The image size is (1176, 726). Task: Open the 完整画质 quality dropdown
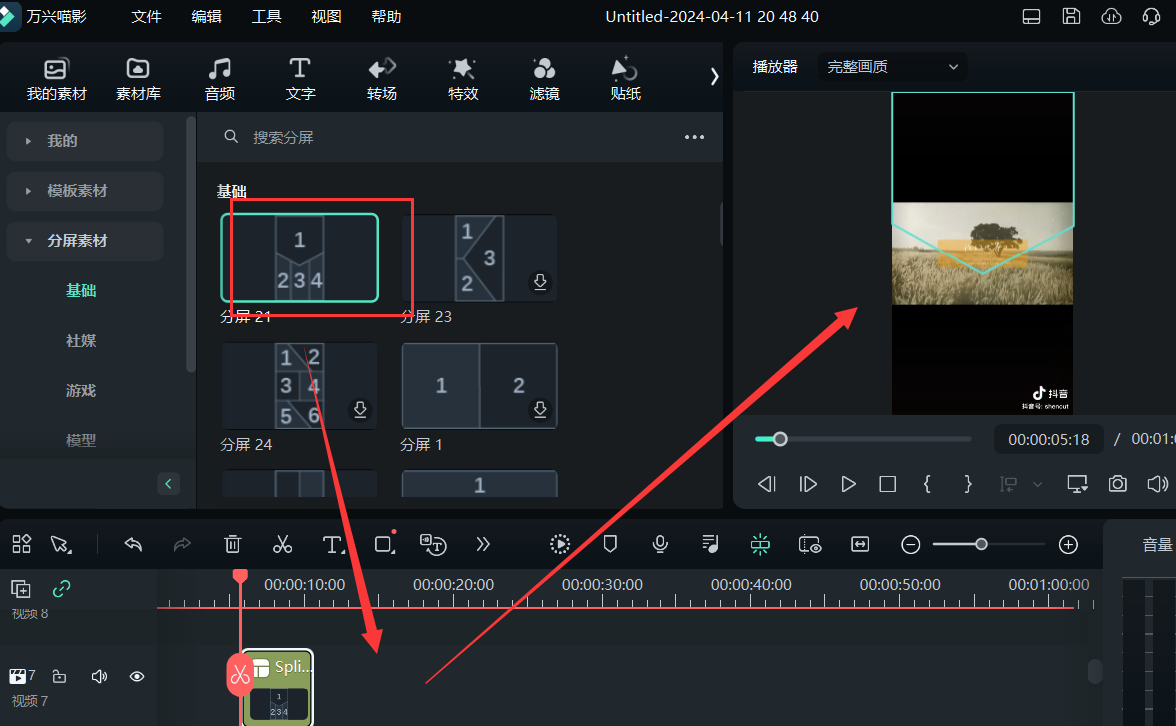tap(892, 67)
